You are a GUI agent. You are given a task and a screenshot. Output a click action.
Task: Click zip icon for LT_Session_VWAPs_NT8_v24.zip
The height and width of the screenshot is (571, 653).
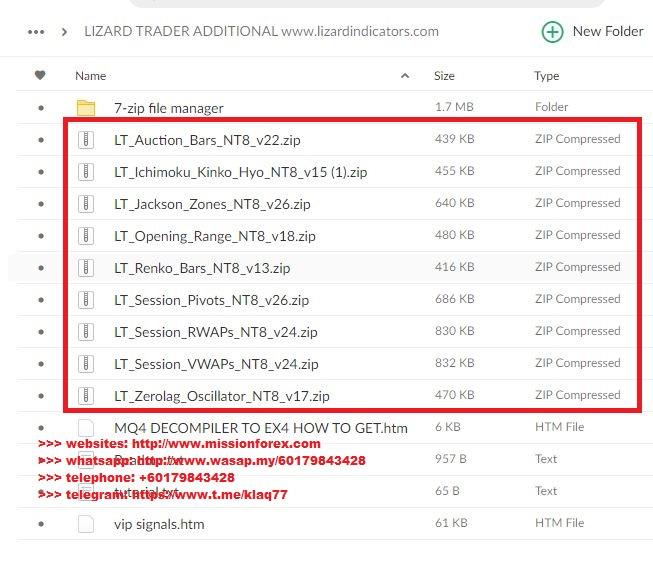pos(86,364)
